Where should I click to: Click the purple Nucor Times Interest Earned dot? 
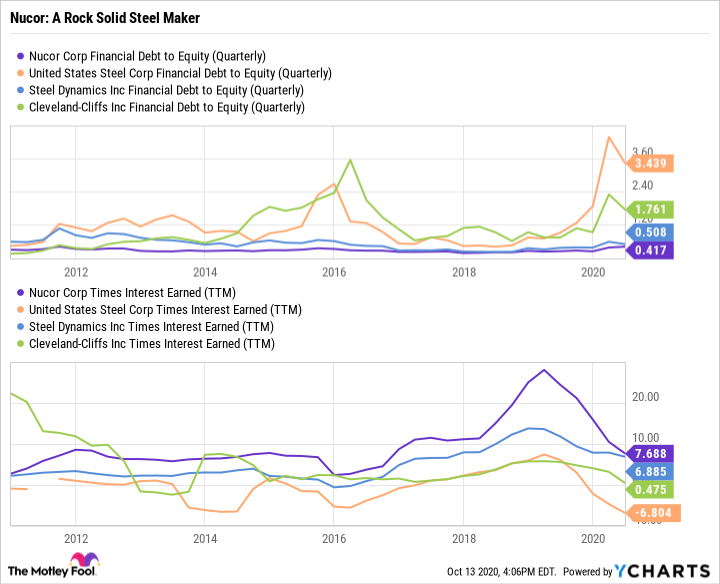pos(21,292)
